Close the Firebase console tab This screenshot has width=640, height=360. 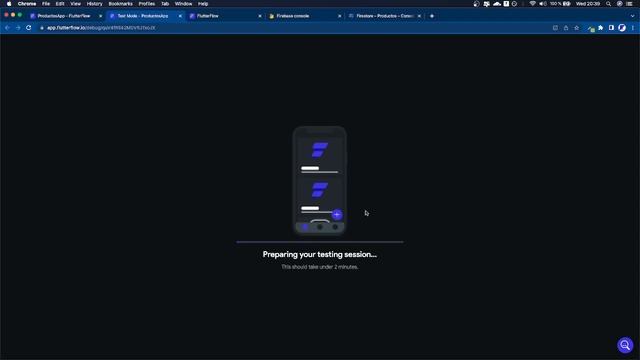pyautogui.click(x=340, y=16)
